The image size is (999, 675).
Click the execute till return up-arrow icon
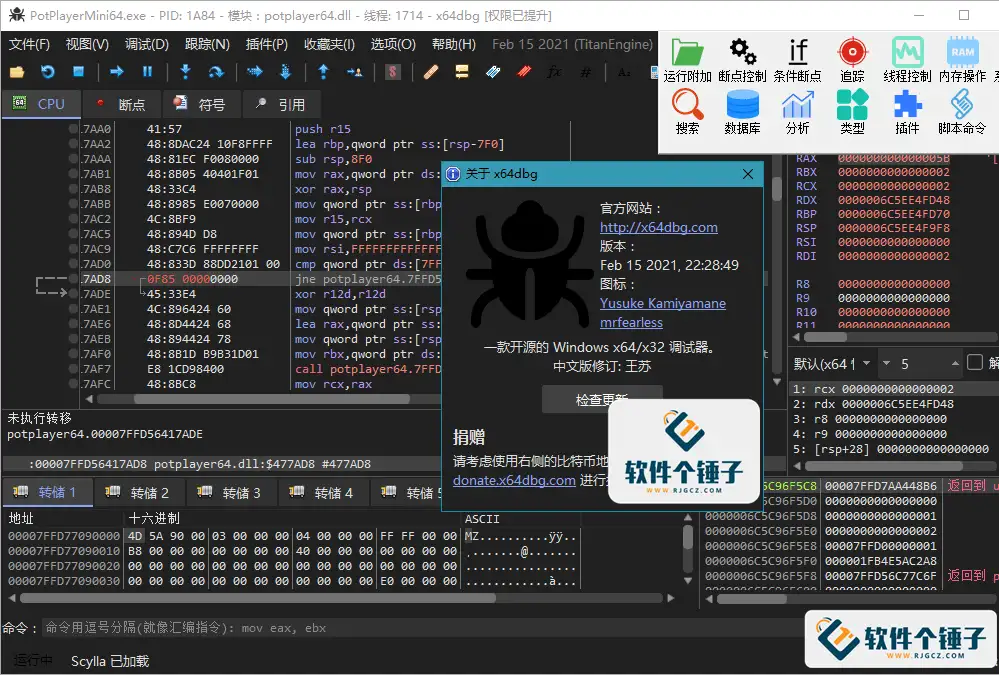pyautogui.click(x=324, y=72)
